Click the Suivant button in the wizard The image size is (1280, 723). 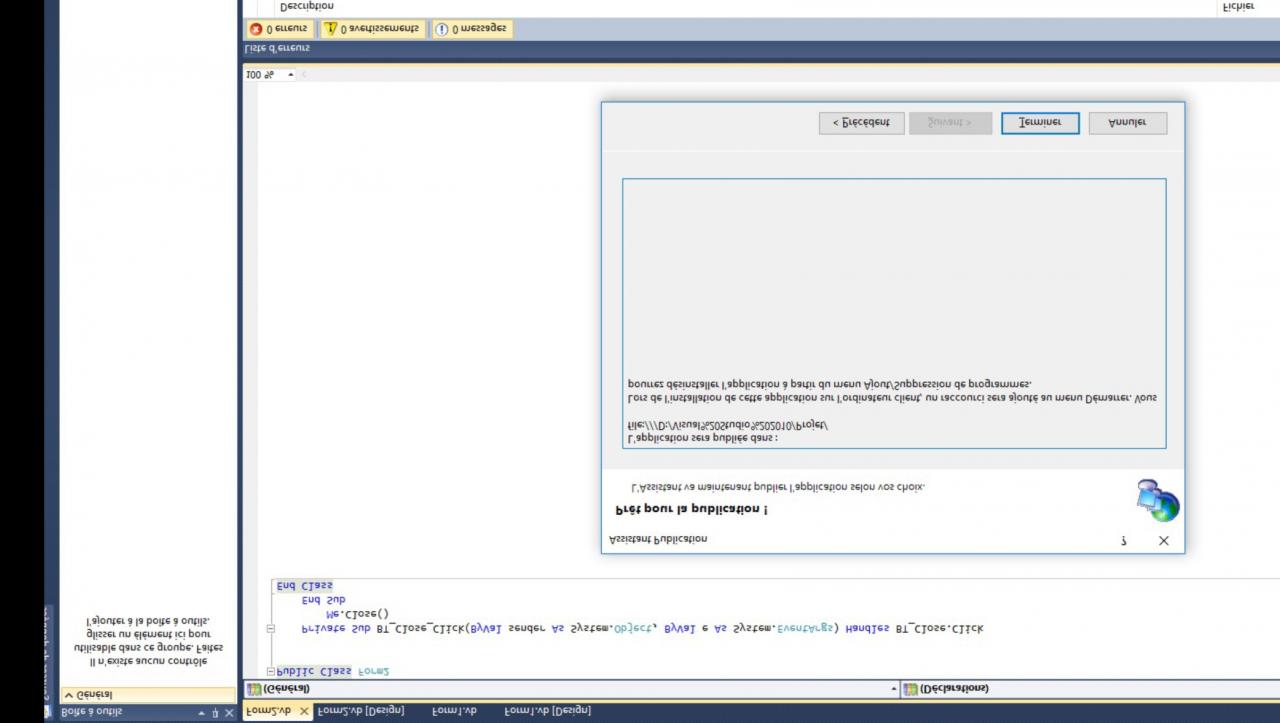[x=950, y=122]
